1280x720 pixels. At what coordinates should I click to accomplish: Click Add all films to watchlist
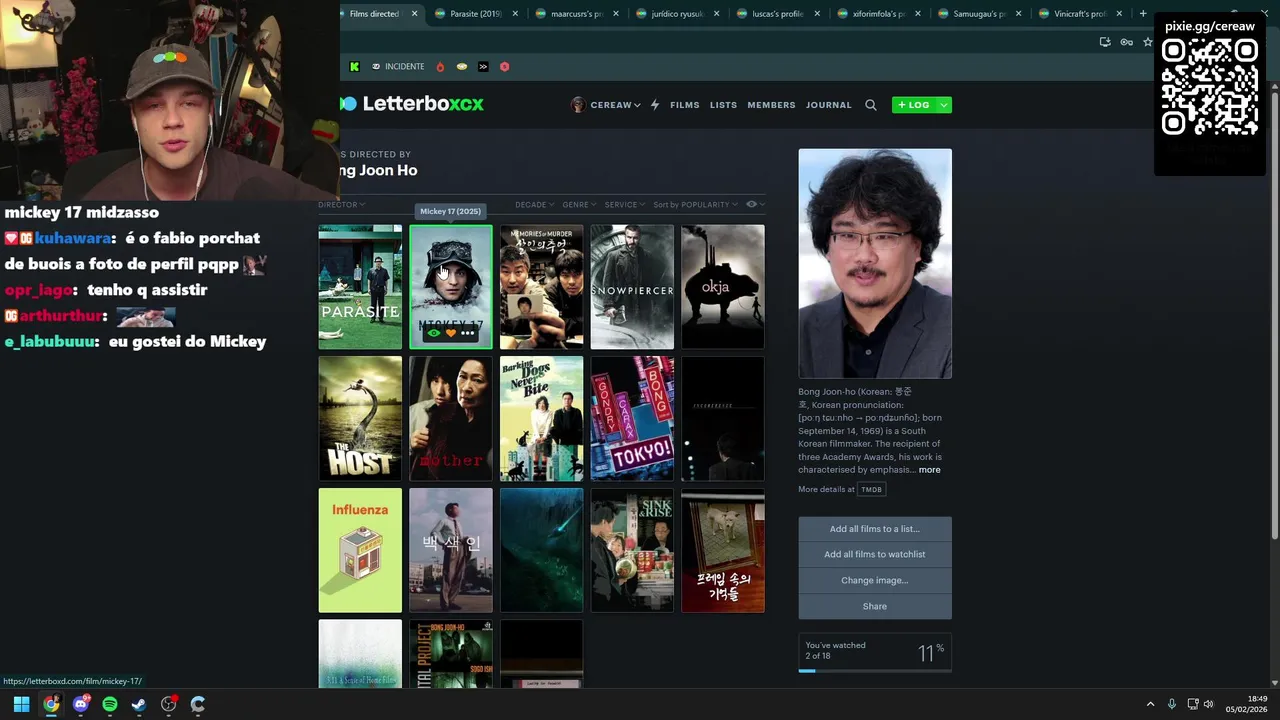pos(875,554)
